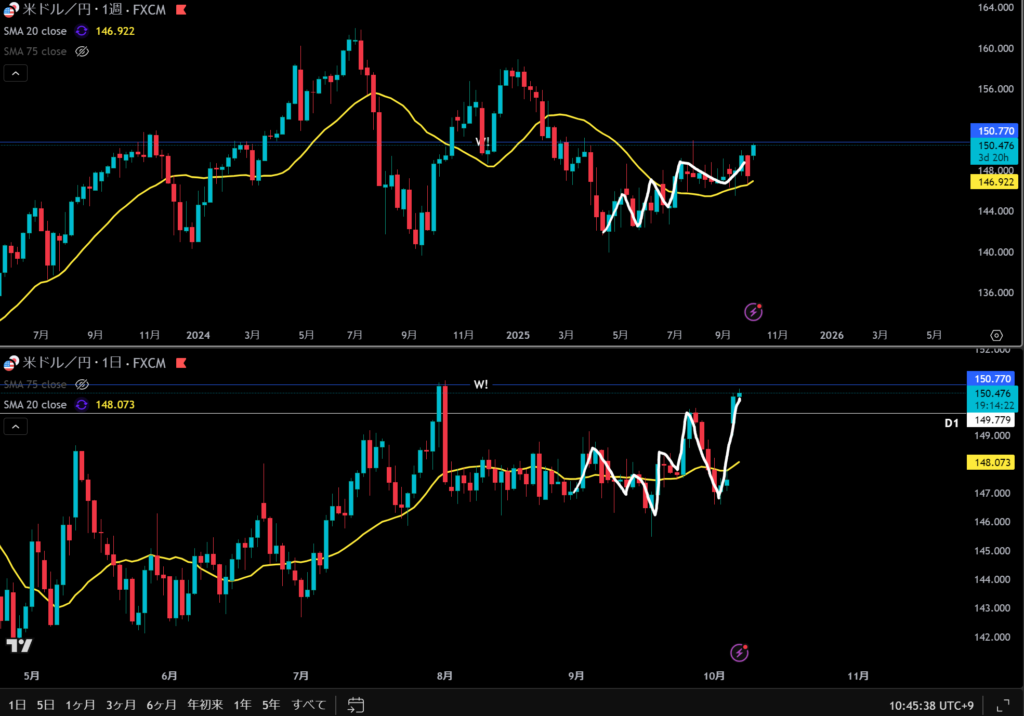Collapse the weekly chart indicator legend
Image resolution: width=1024 pixels, height=716 pixels.
coord(16,73)
